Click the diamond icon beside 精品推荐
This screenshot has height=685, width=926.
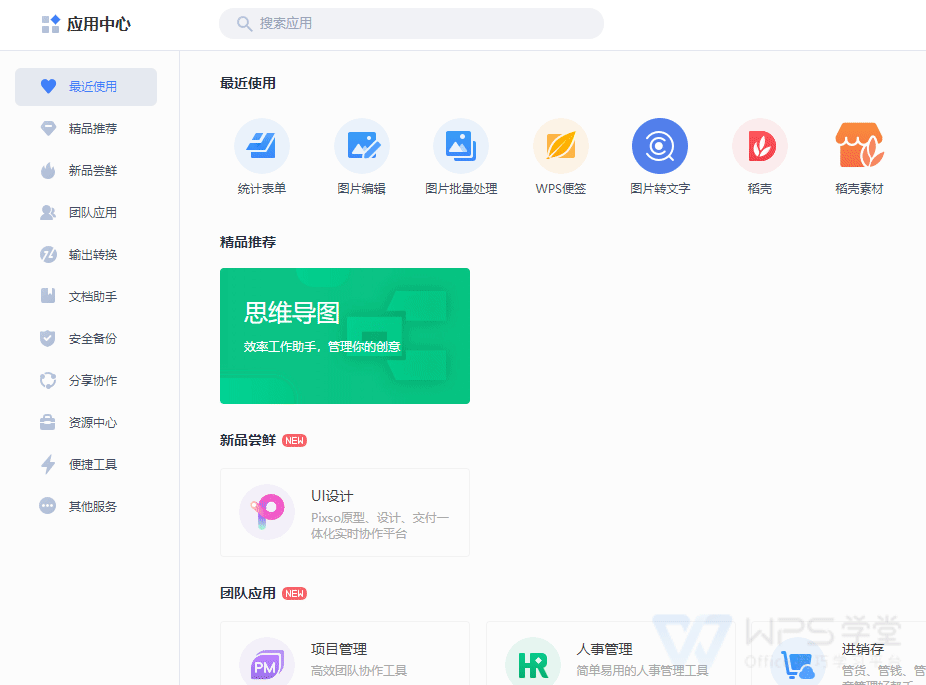pyautogui.click(x=48, y=128)
